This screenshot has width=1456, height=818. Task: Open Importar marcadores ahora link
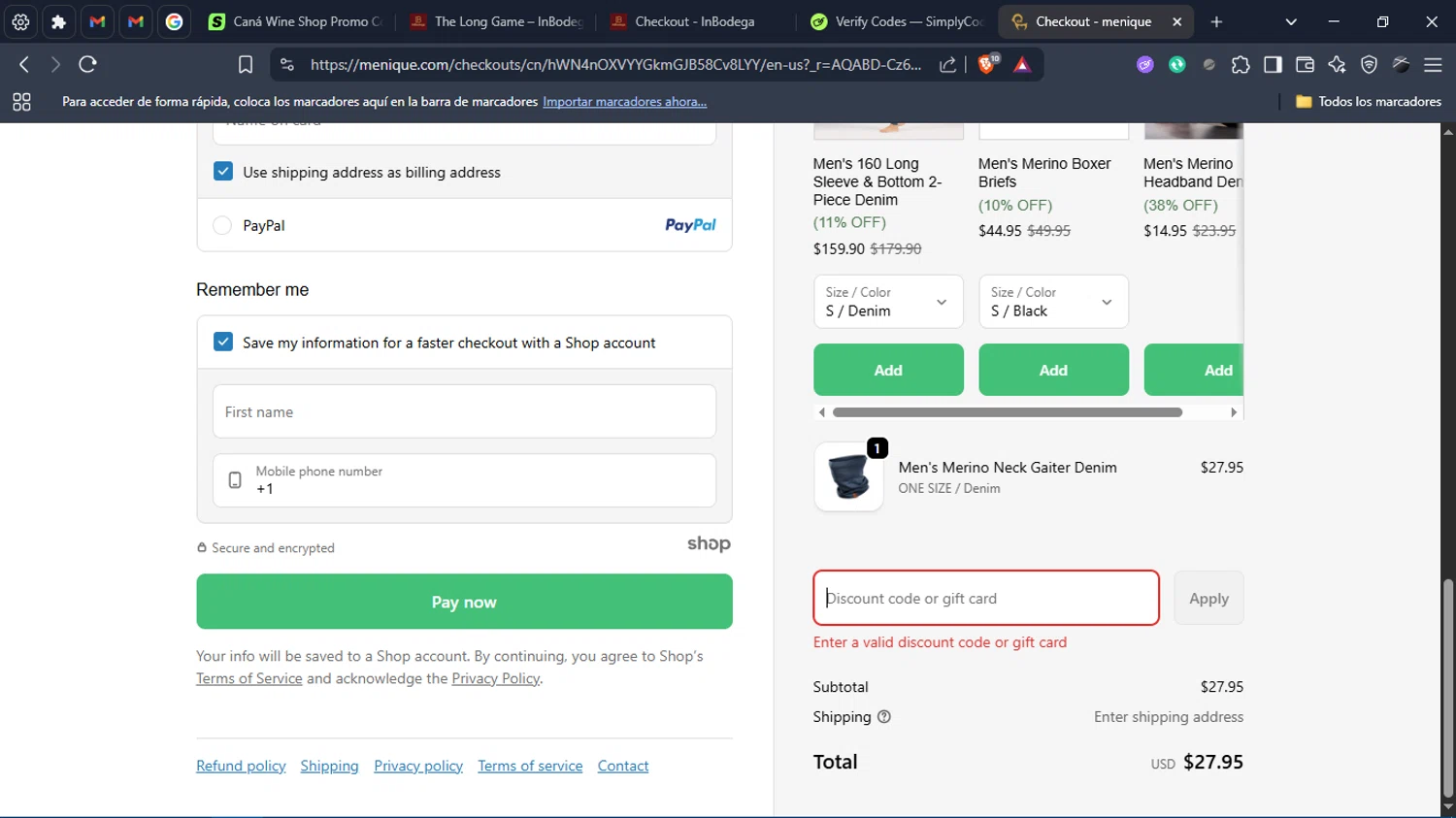[624, 101]
